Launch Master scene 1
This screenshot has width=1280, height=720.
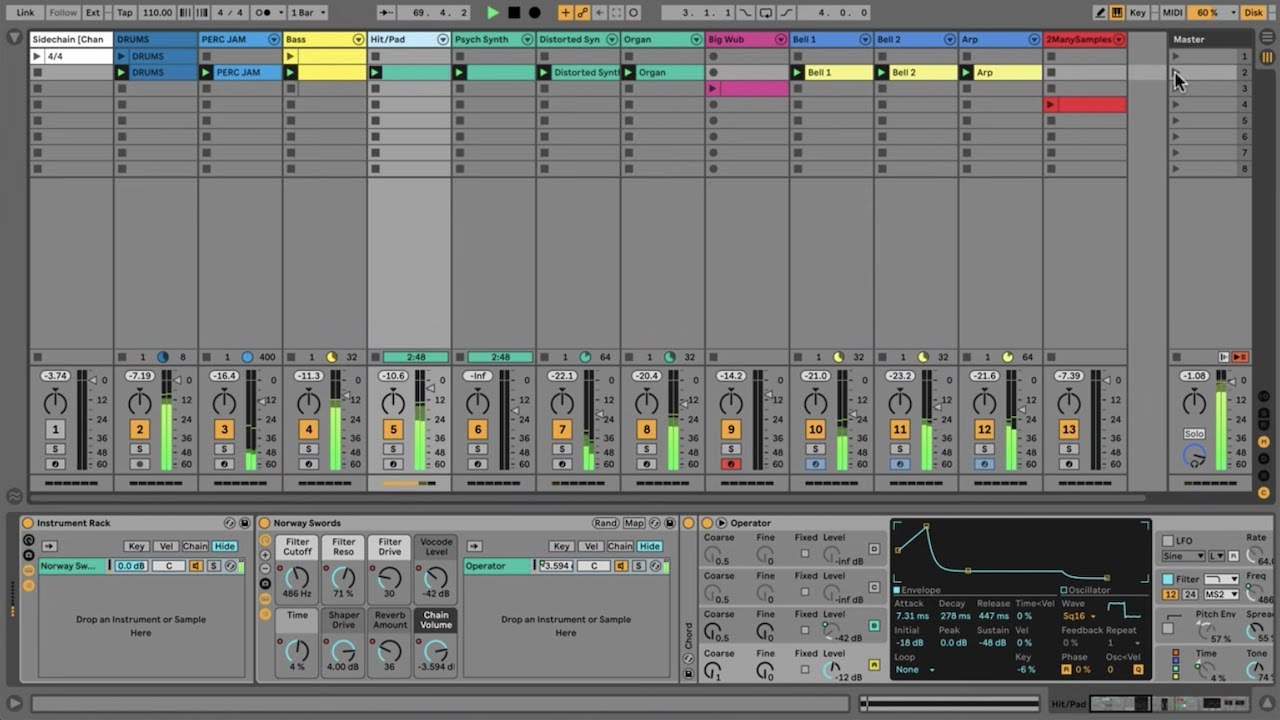point(1176,56)
